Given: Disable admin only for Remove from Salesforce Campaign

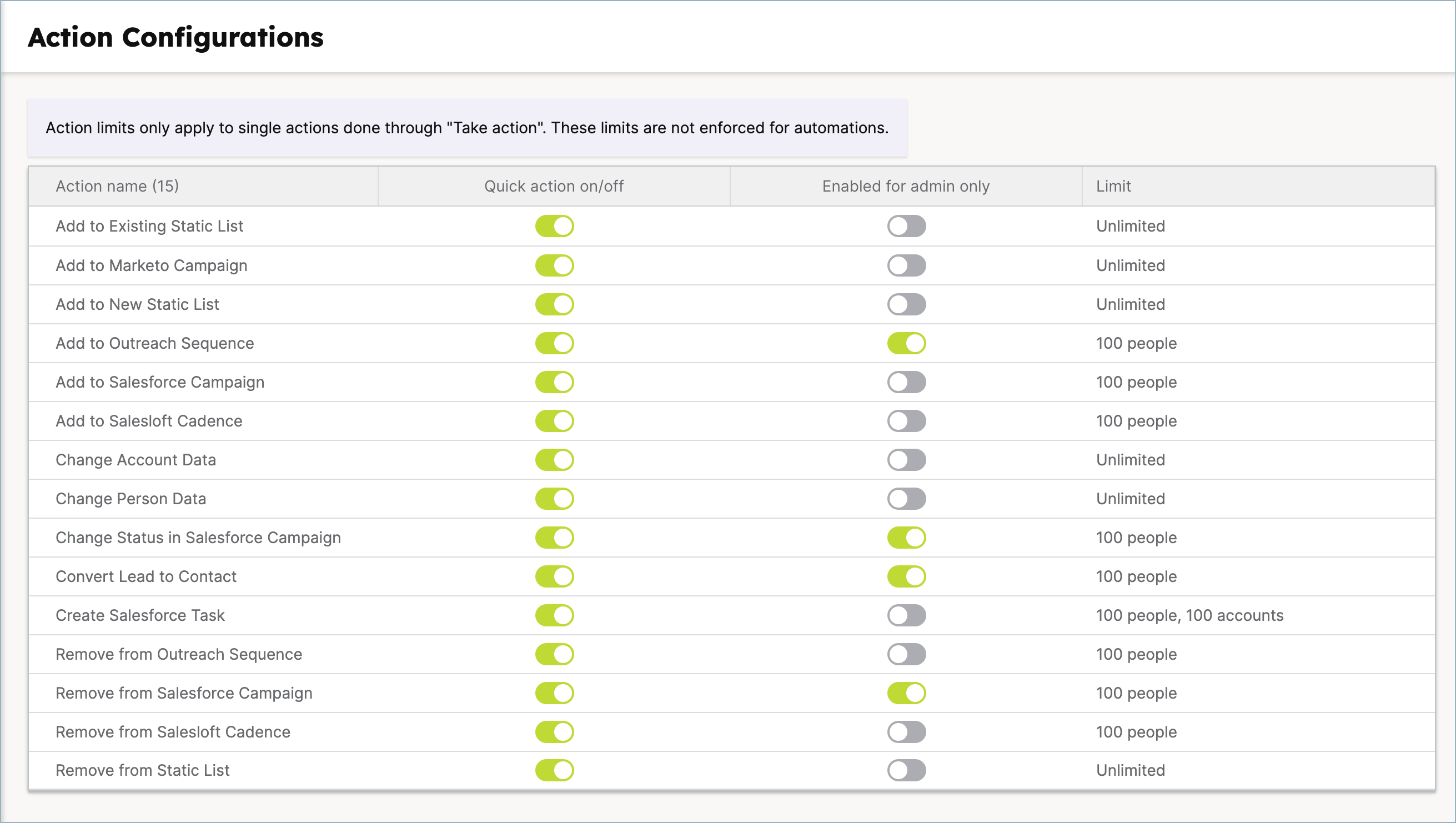Looking at the screenshot, I should (x=906, y=693).
